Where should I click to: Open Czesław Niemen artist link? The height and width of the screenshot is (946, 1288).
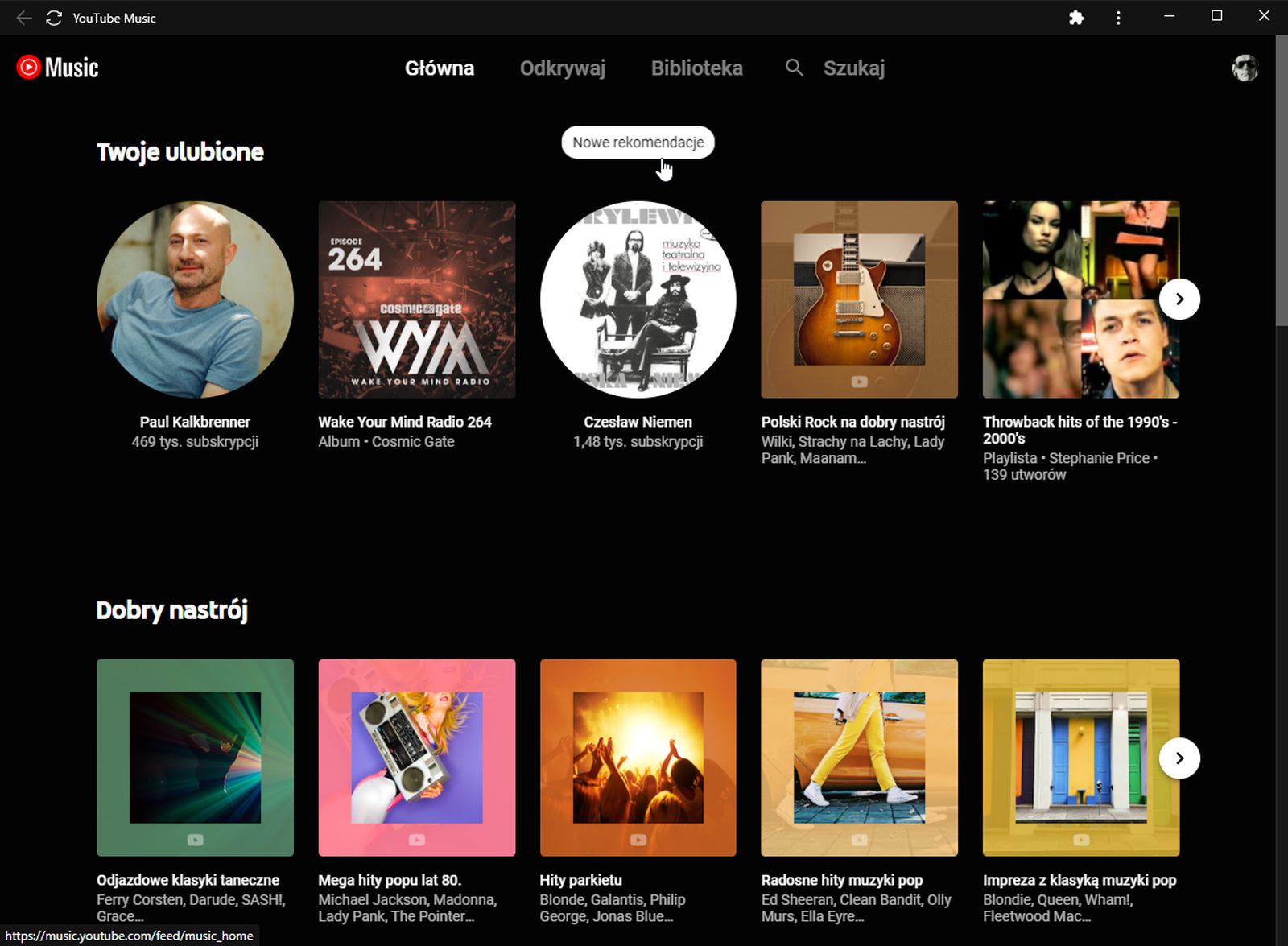(x=638, y=422)
